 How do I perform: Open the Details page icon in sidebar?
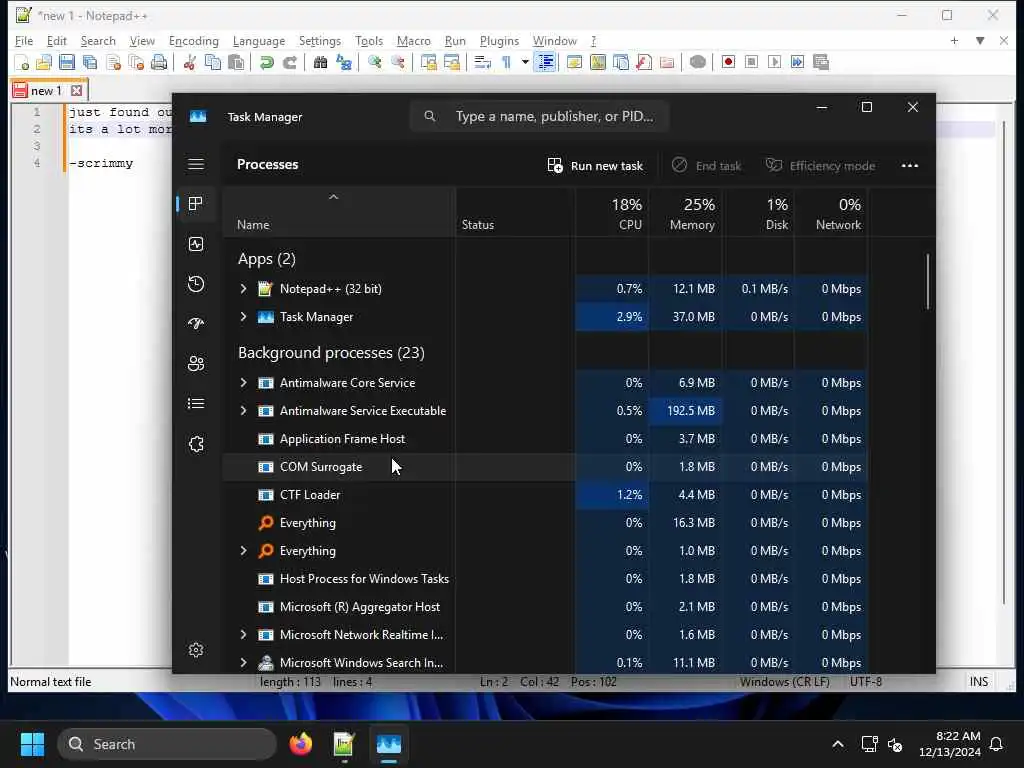point(196,404)
